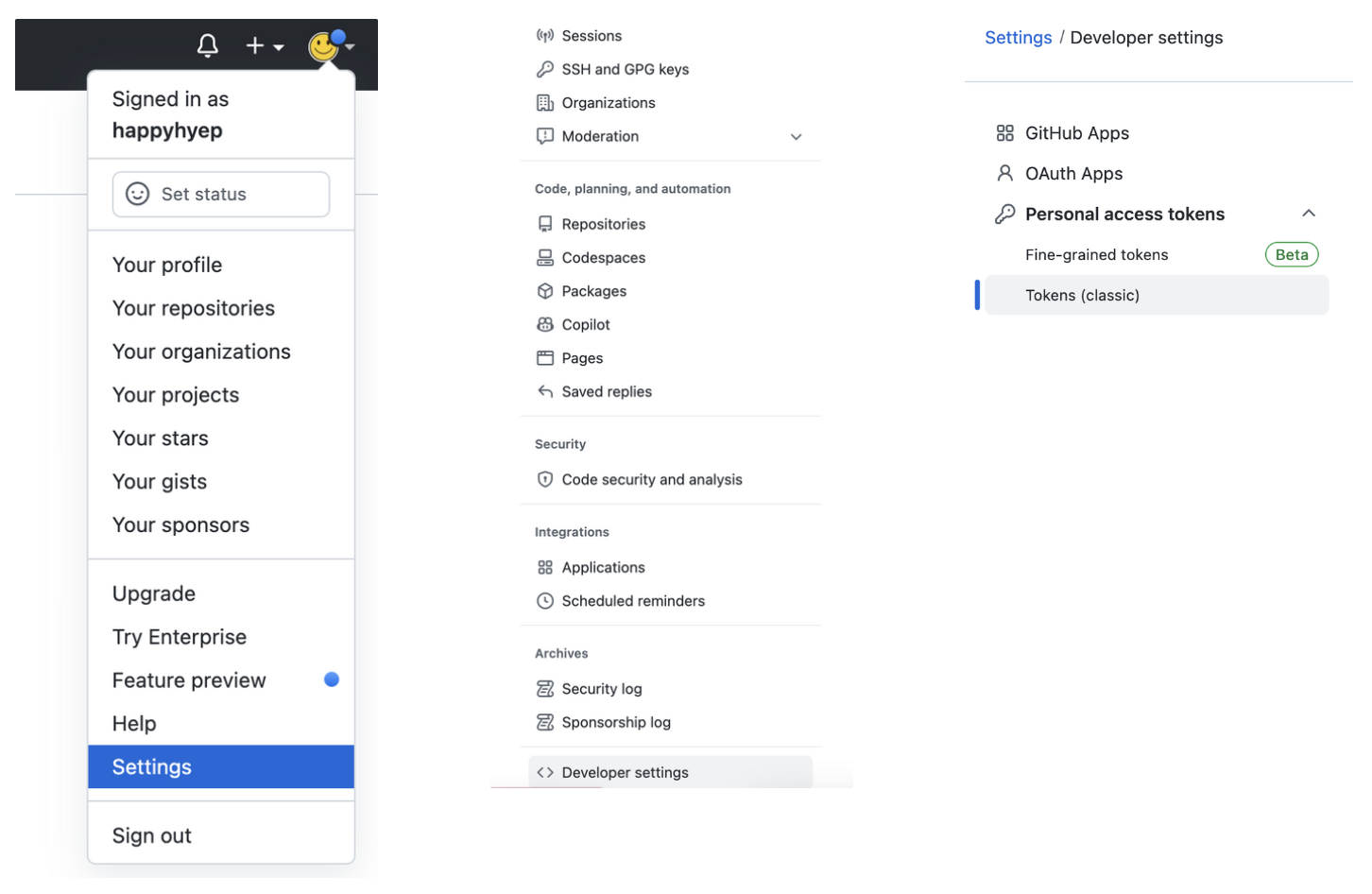Select the Upgrade menu entry
The image size is (1372, 894).
pyautogui.click(x=154, y=593)
